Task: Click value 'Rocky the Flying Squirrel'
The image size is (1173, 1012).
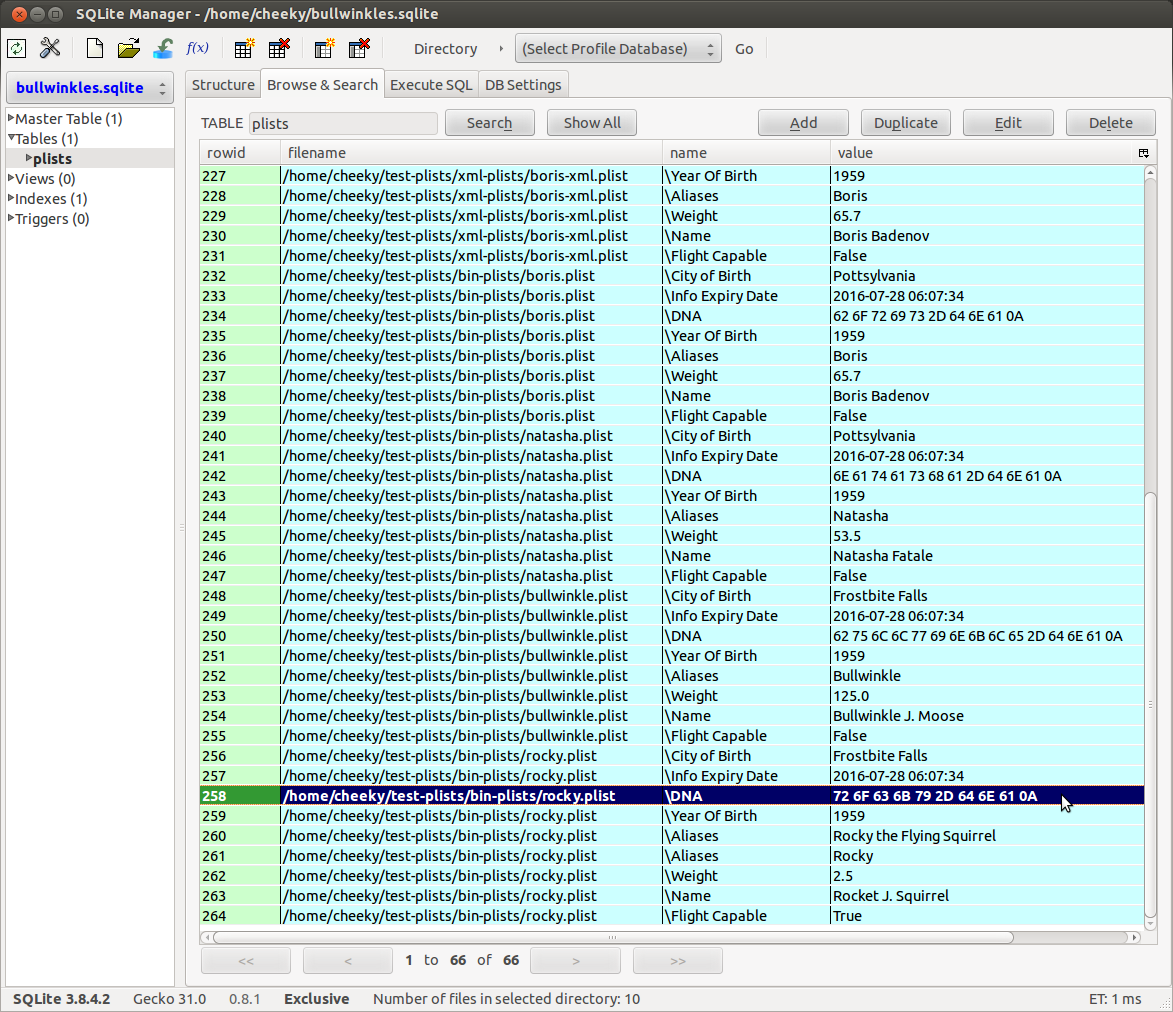Action: (x=914, y=835)
